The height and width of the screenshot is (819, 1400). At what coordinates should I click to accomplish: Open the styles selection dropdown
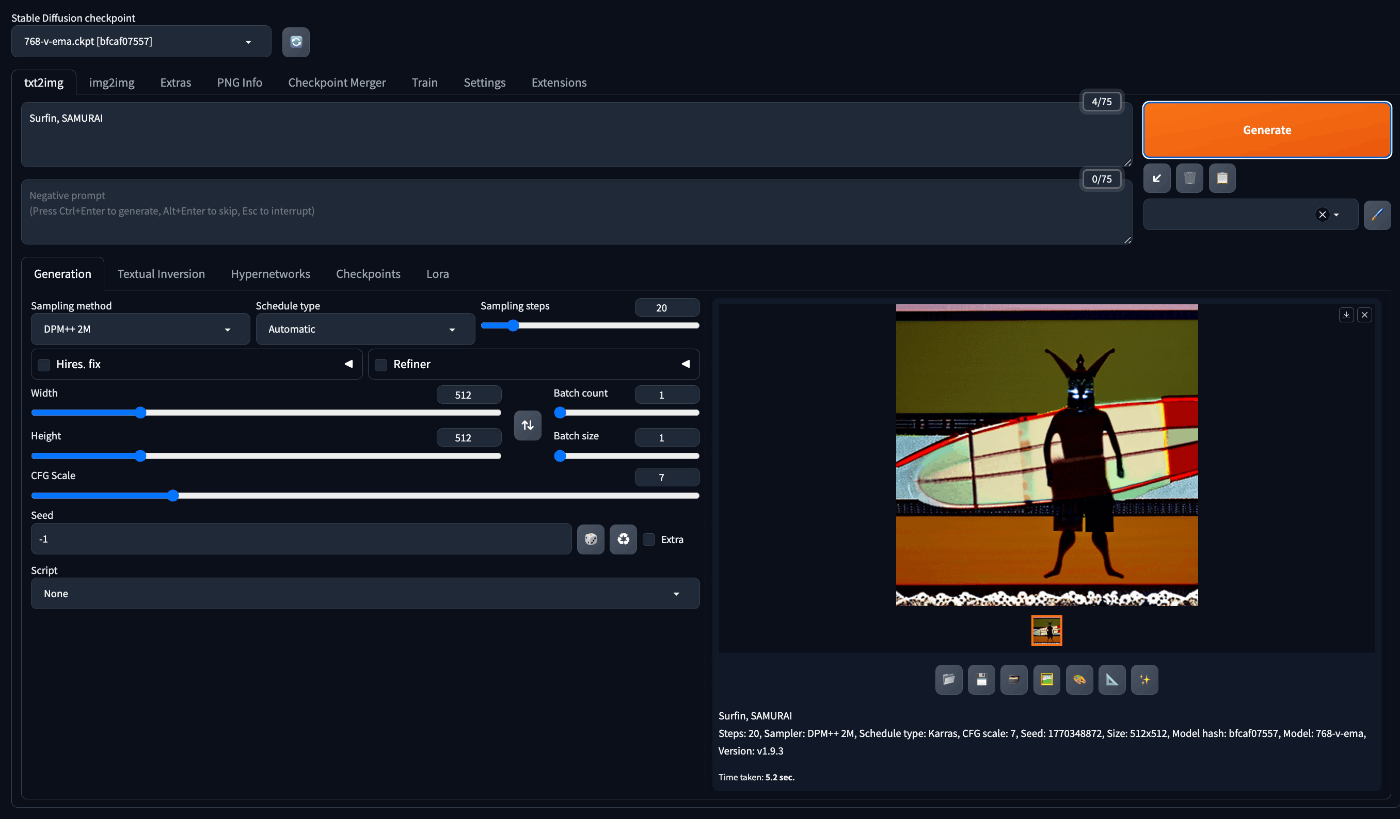pos(1251,214)
